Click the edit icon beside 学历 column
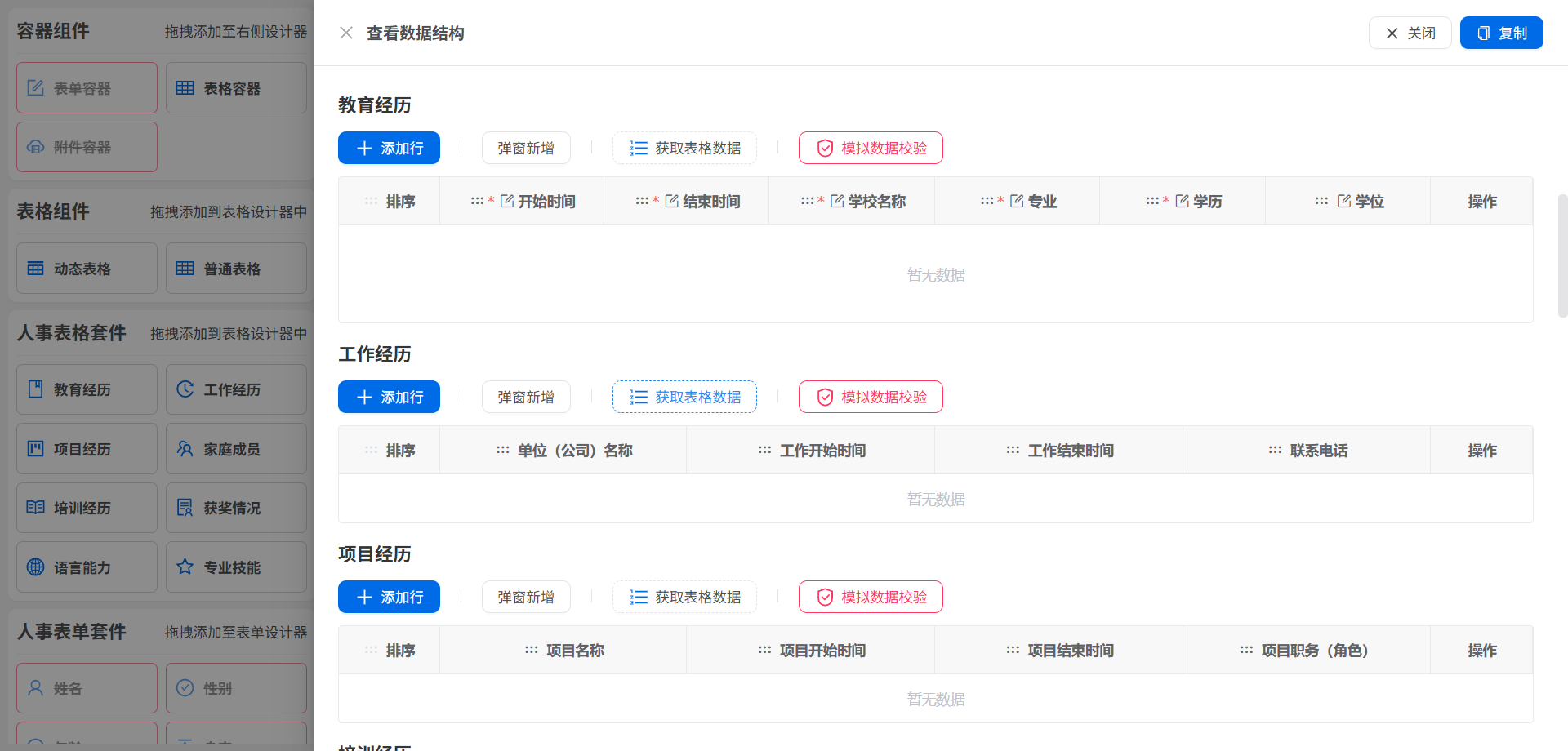1568x751 pixels. click(x=1182, y=201)
